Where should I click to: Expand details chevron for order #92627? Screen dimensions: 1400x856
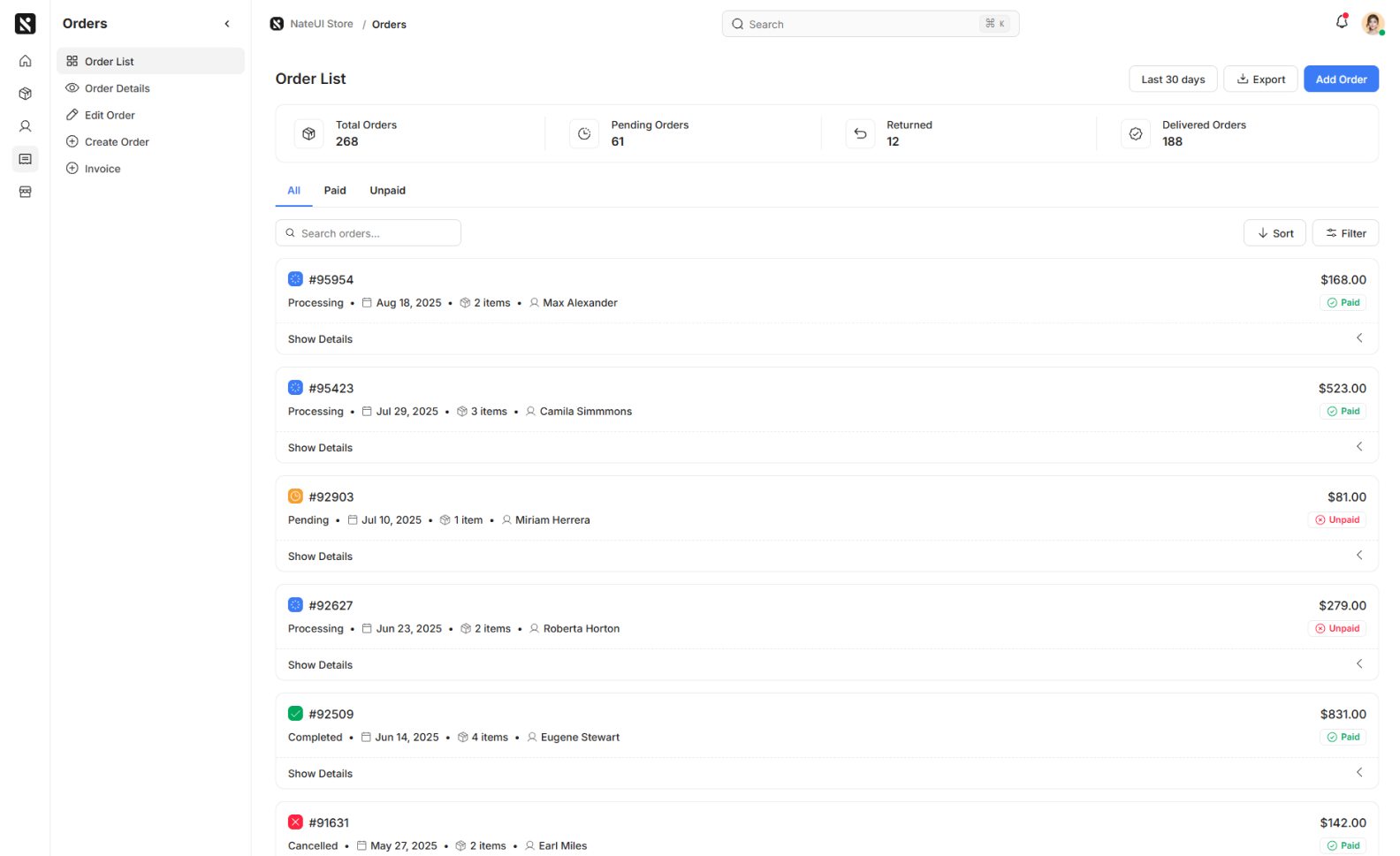click(1359, 664)
